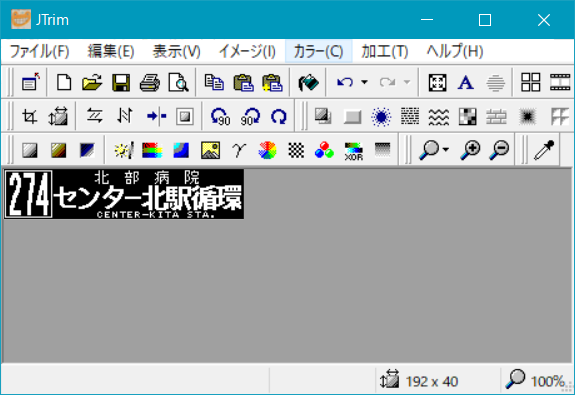Click the blue arrow margin join icon
Screen dimensions: 575x395
156,117
